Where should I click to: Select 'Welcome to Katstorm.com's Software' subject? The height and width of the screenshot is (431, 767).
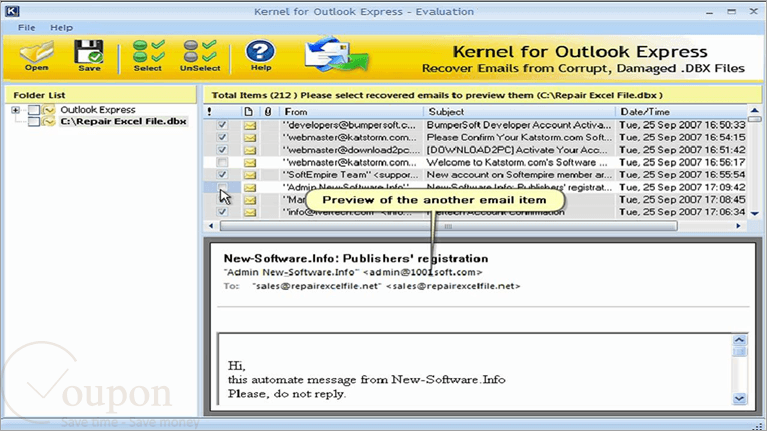click(x=517, y=162)
